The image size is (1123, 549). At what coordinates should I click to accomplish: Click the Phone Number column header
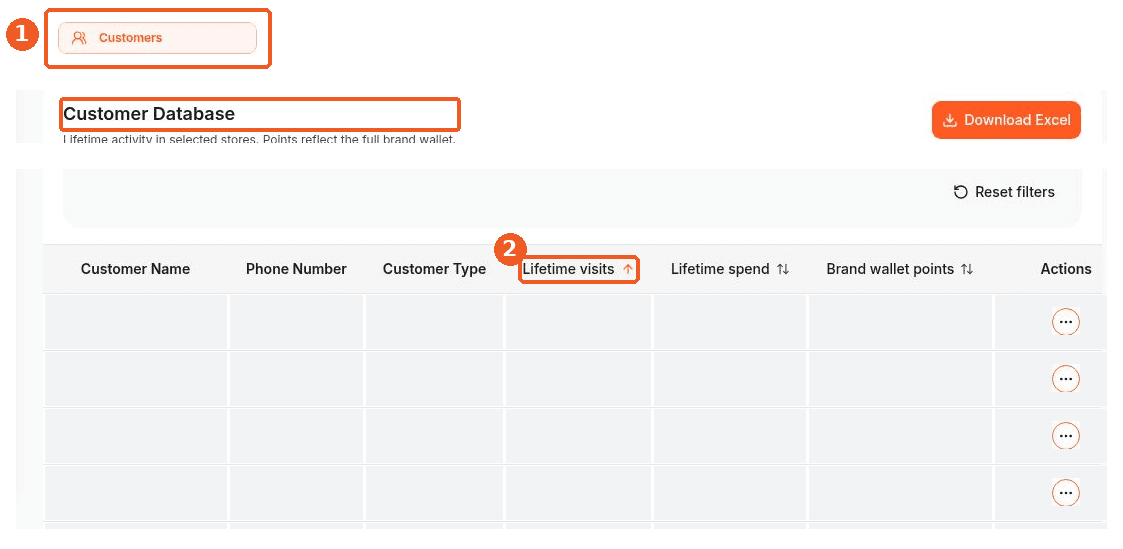pyautogui.click(x=296, y=269)
